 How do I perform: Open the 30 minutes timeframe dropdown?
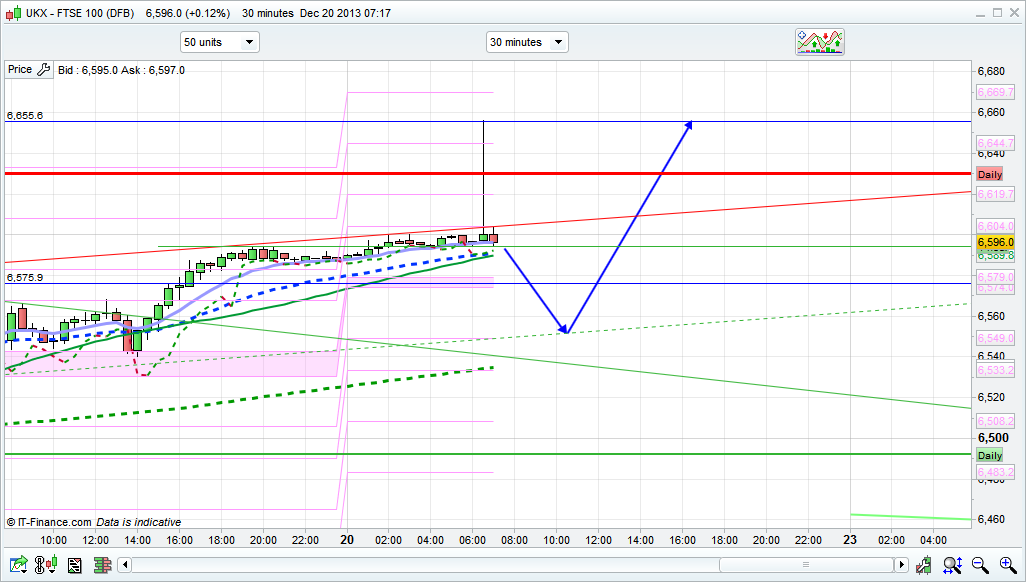tap(527, 42)
